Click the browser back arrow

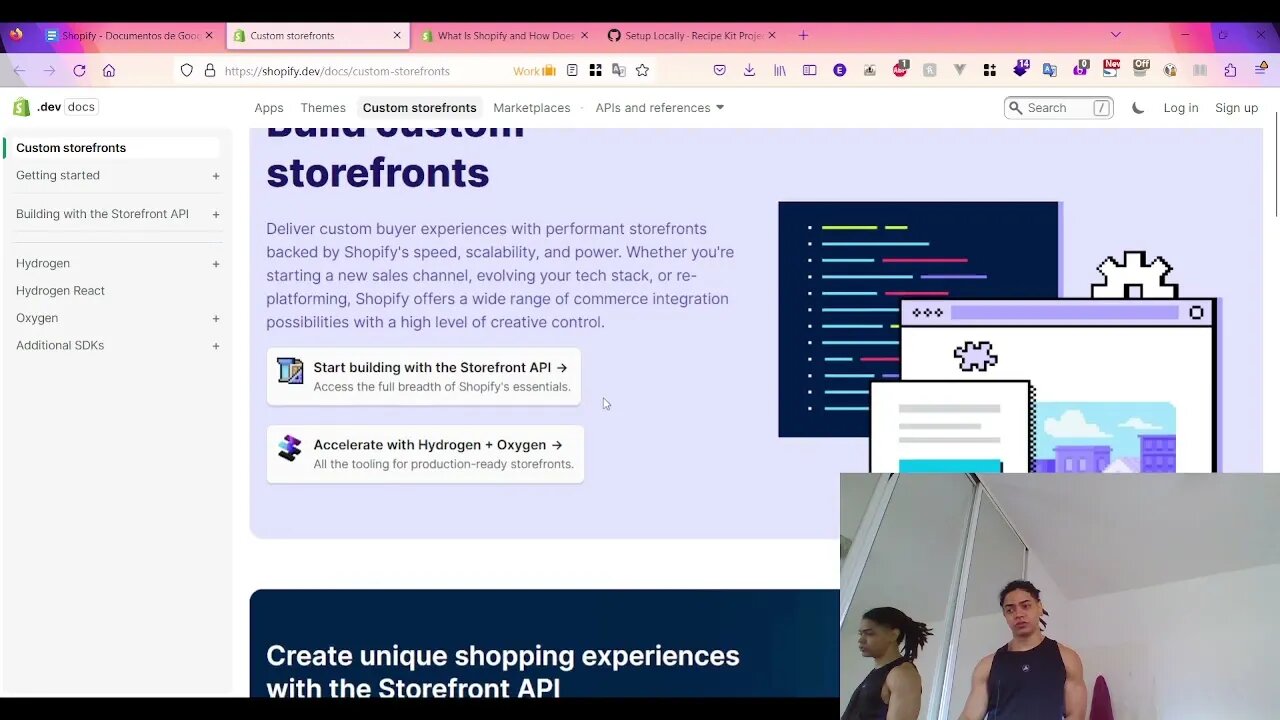click(20, 71)
